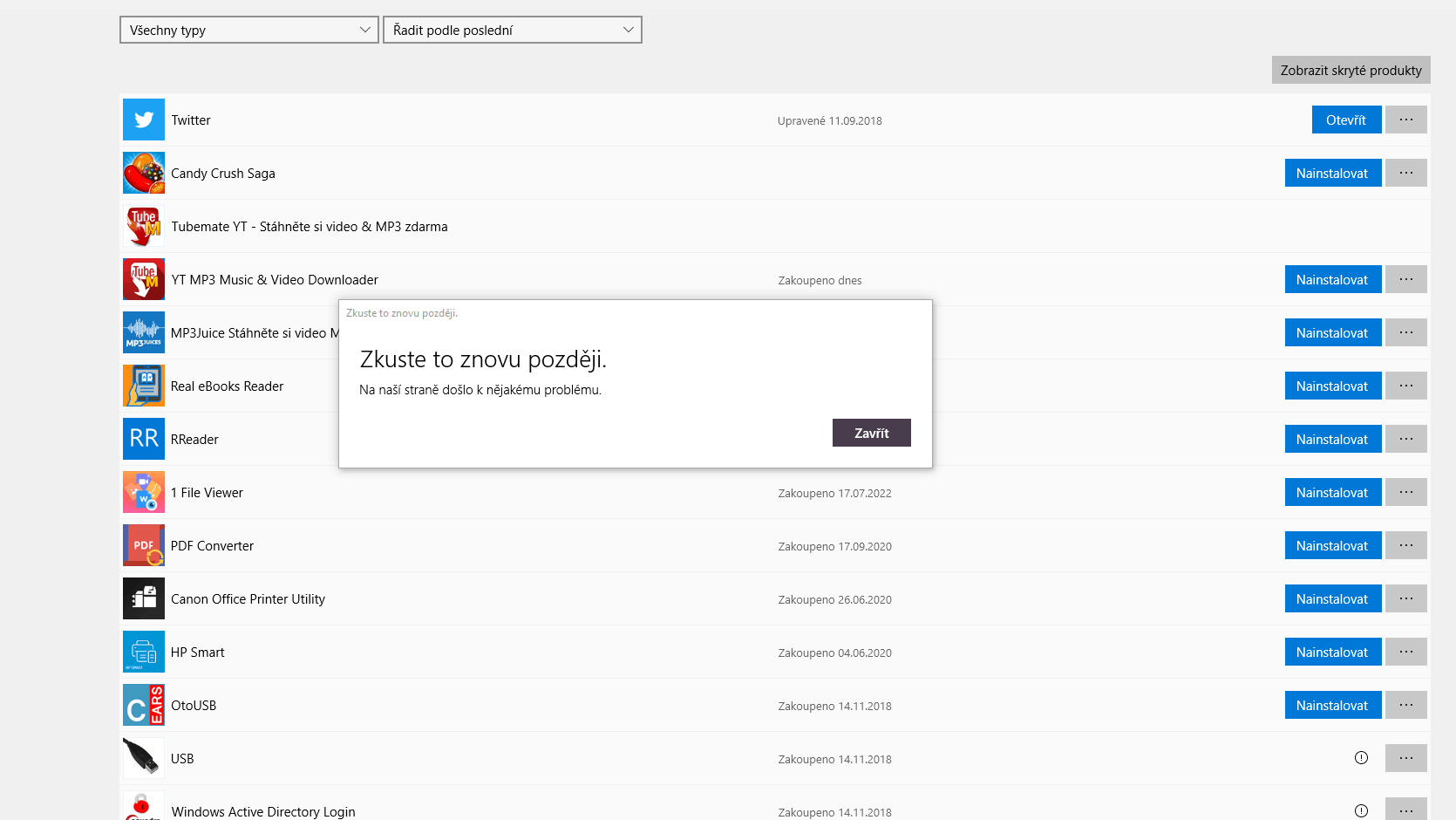Click the Zakoupeno 17.07.2022 date
This screenshot has width=1456, height=820.
click(x=835, y=494)
